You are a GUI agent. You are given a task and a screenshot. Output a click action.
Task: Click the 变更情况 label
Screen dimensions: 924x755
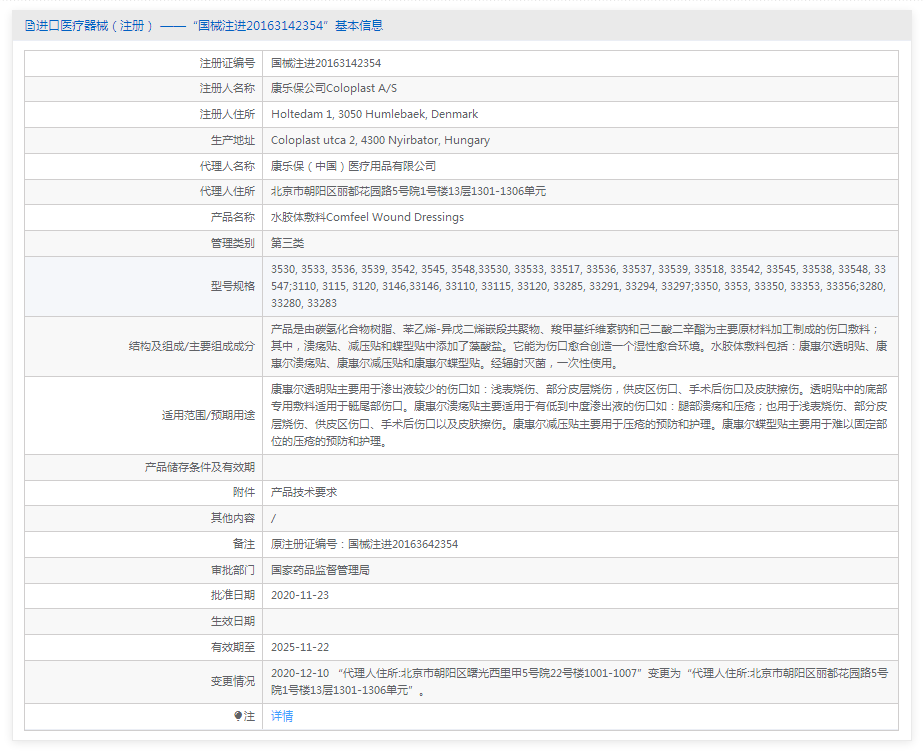233,681
